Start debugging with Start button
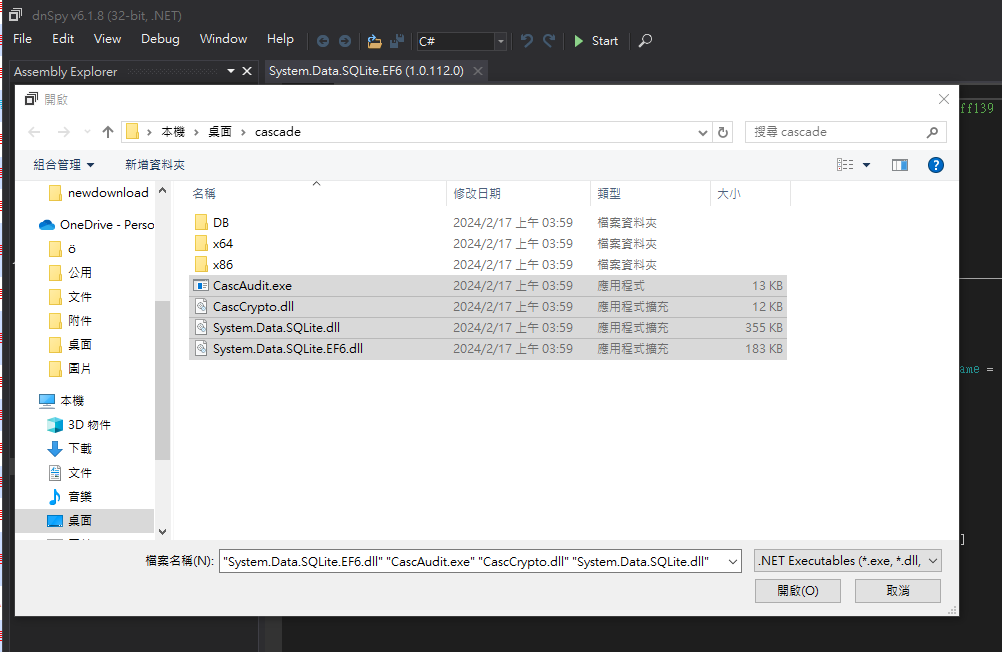1002x652 pixels. point(596,41)
